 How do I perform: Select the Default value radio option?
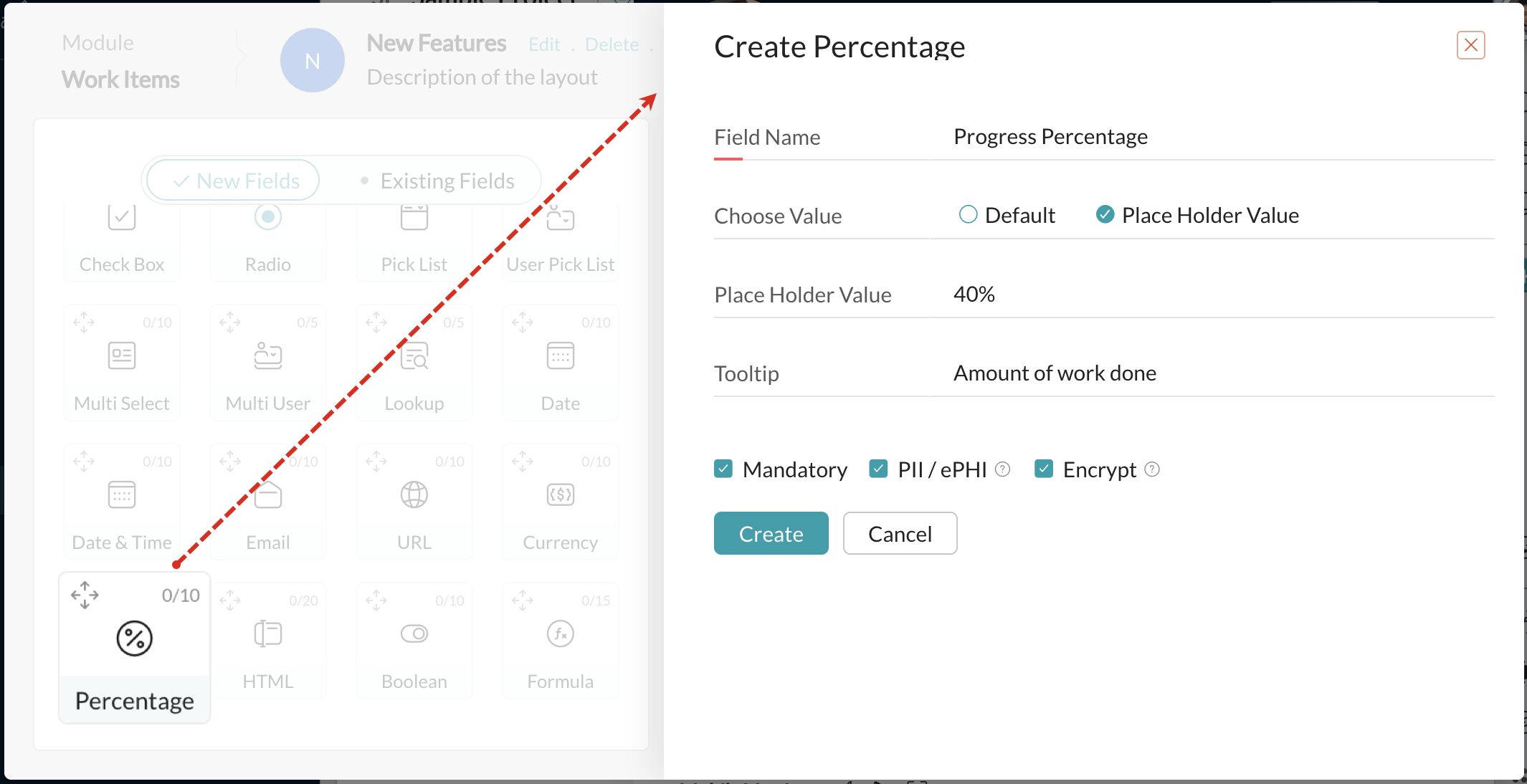[x=968, y=214]
